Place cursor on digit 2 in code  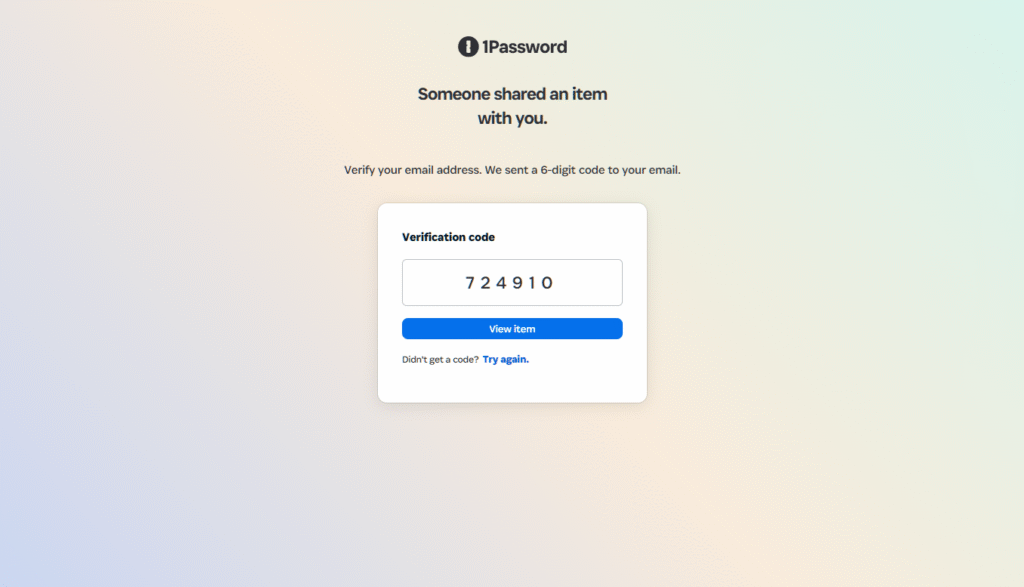click(485, 283)
